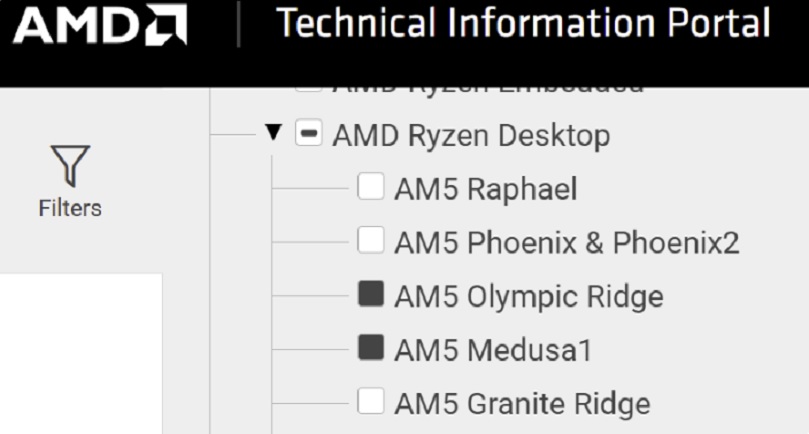809x434 pixels.
Task: Click the Filters label
Action: (70, 208)
